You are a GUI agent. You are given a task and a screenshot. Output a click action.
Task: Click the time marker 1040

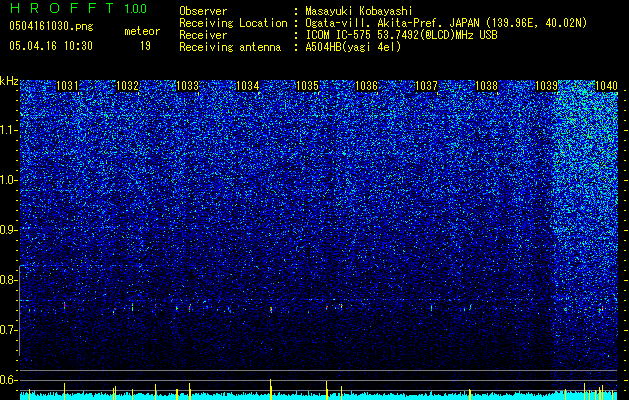606,86
